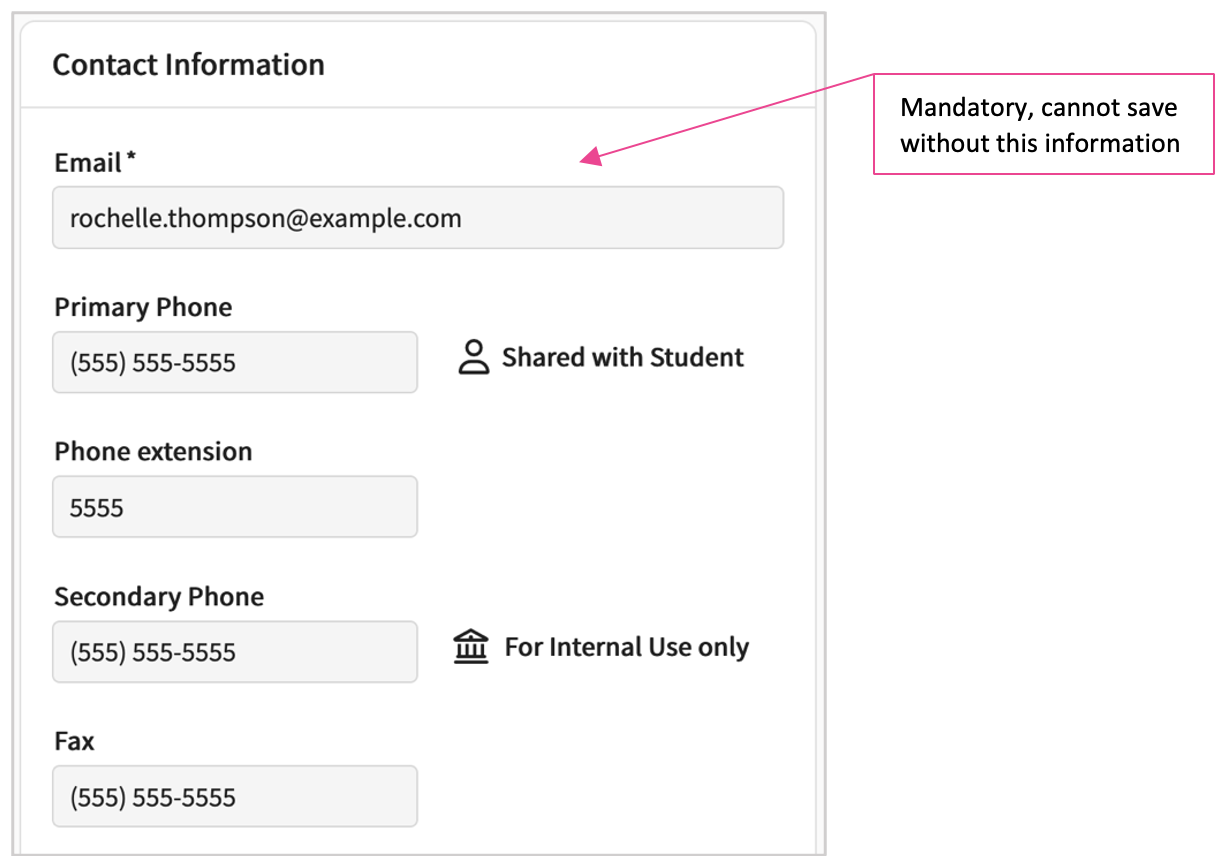Click the rochelle.thompson@example.com address text
Screen dimensions: 1226x868
click(265, 218)
